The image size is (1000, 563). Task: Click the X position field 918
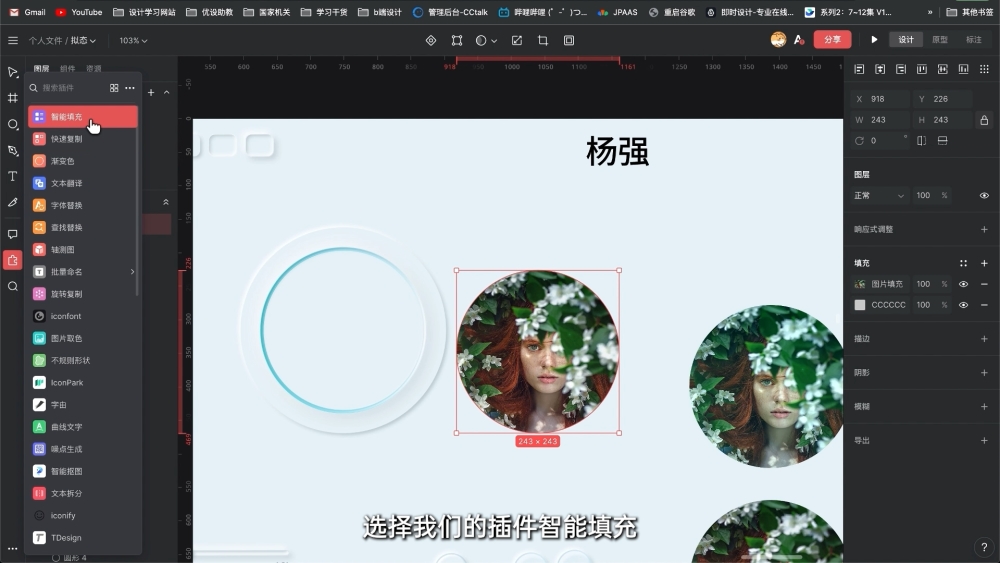pyautogui.click(x=880, y=99)
